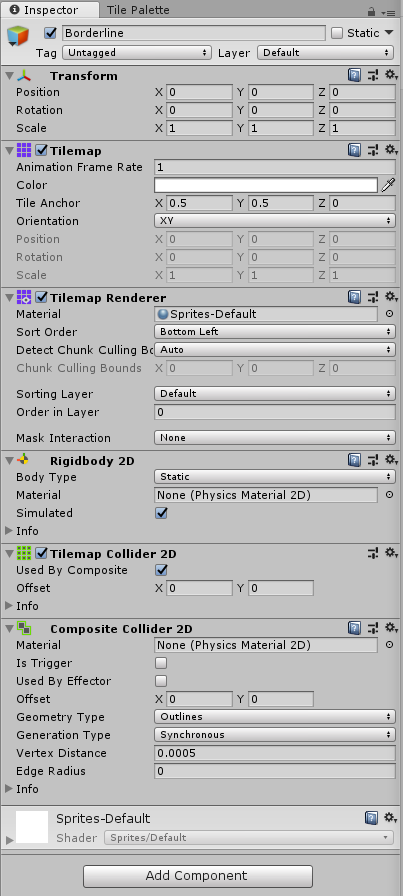
Task: Open Tilemap preset selector icon
Action: pyautogui.click(x=373, y=150)
